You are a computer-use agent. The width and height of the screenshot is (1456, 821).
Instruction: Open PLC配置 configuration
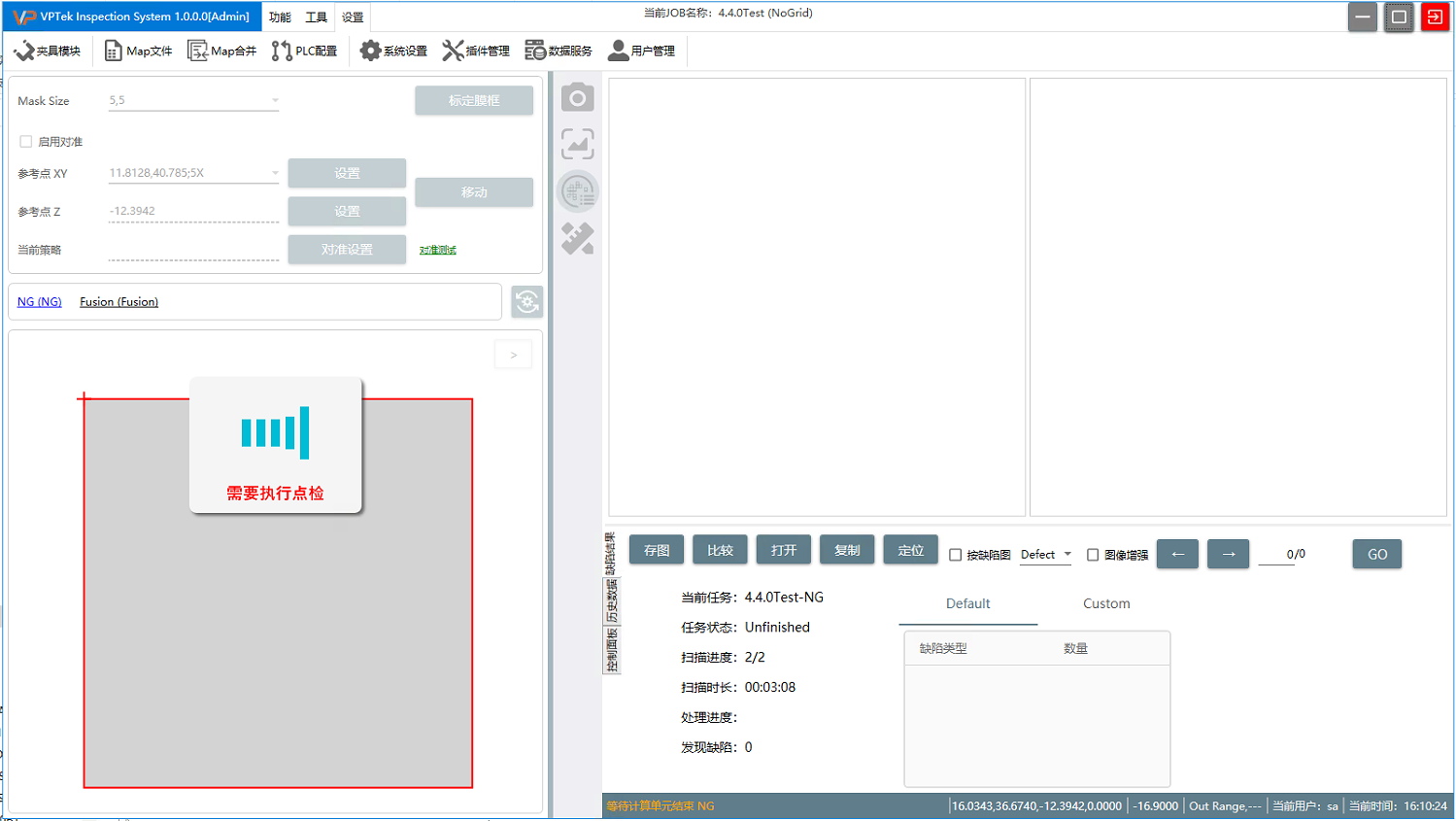(305, 51)
